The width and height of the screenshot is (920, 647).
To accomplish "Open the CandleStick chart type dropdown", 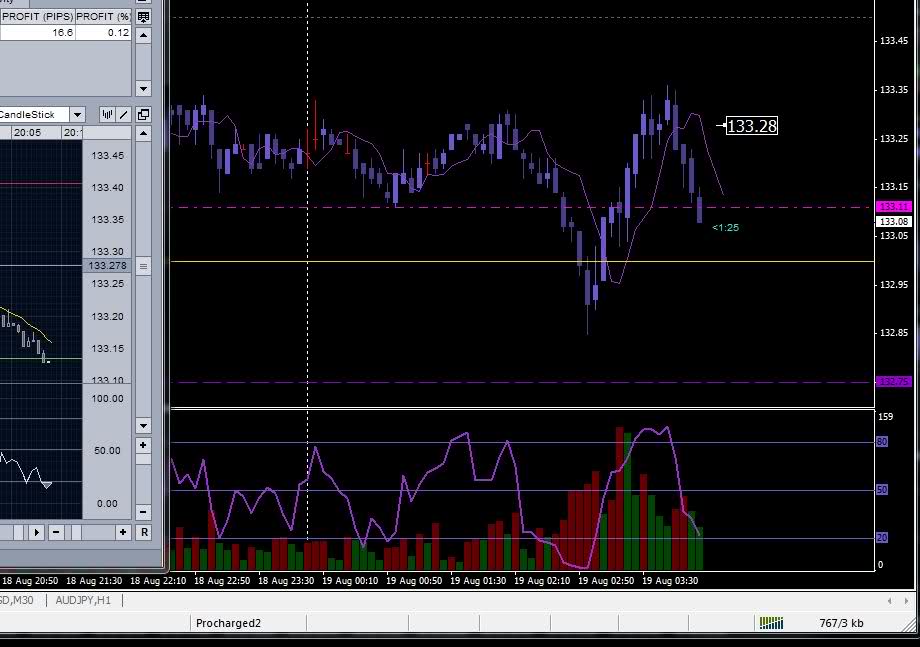I will (77, 115).
